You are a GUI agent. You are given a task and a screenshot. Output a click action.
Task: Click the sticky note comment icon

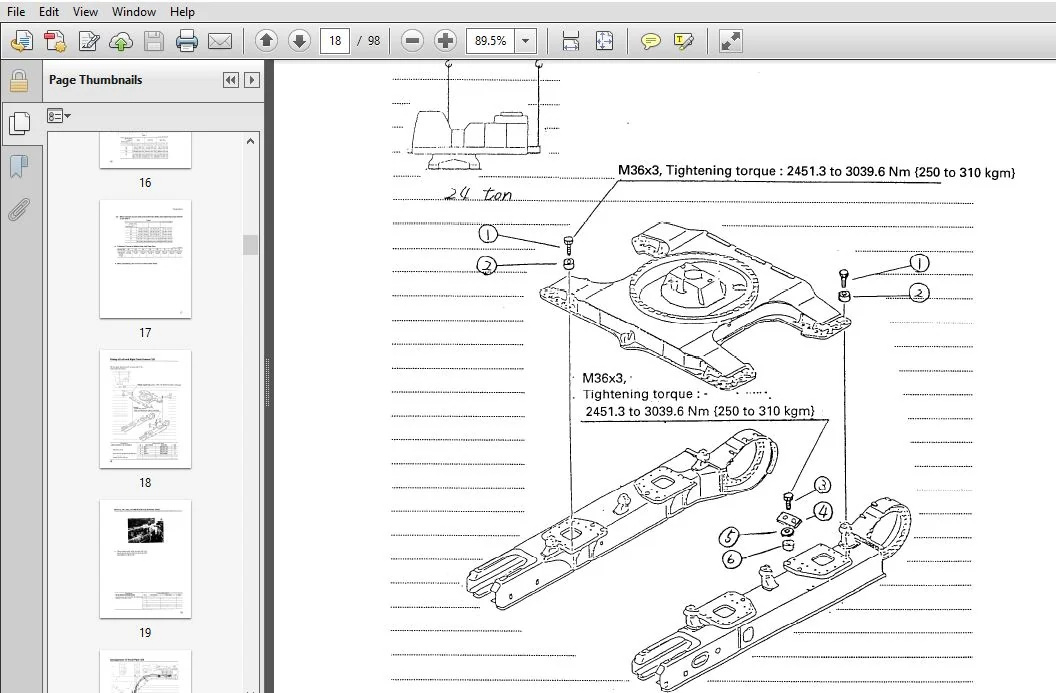(x=651, y=41)
